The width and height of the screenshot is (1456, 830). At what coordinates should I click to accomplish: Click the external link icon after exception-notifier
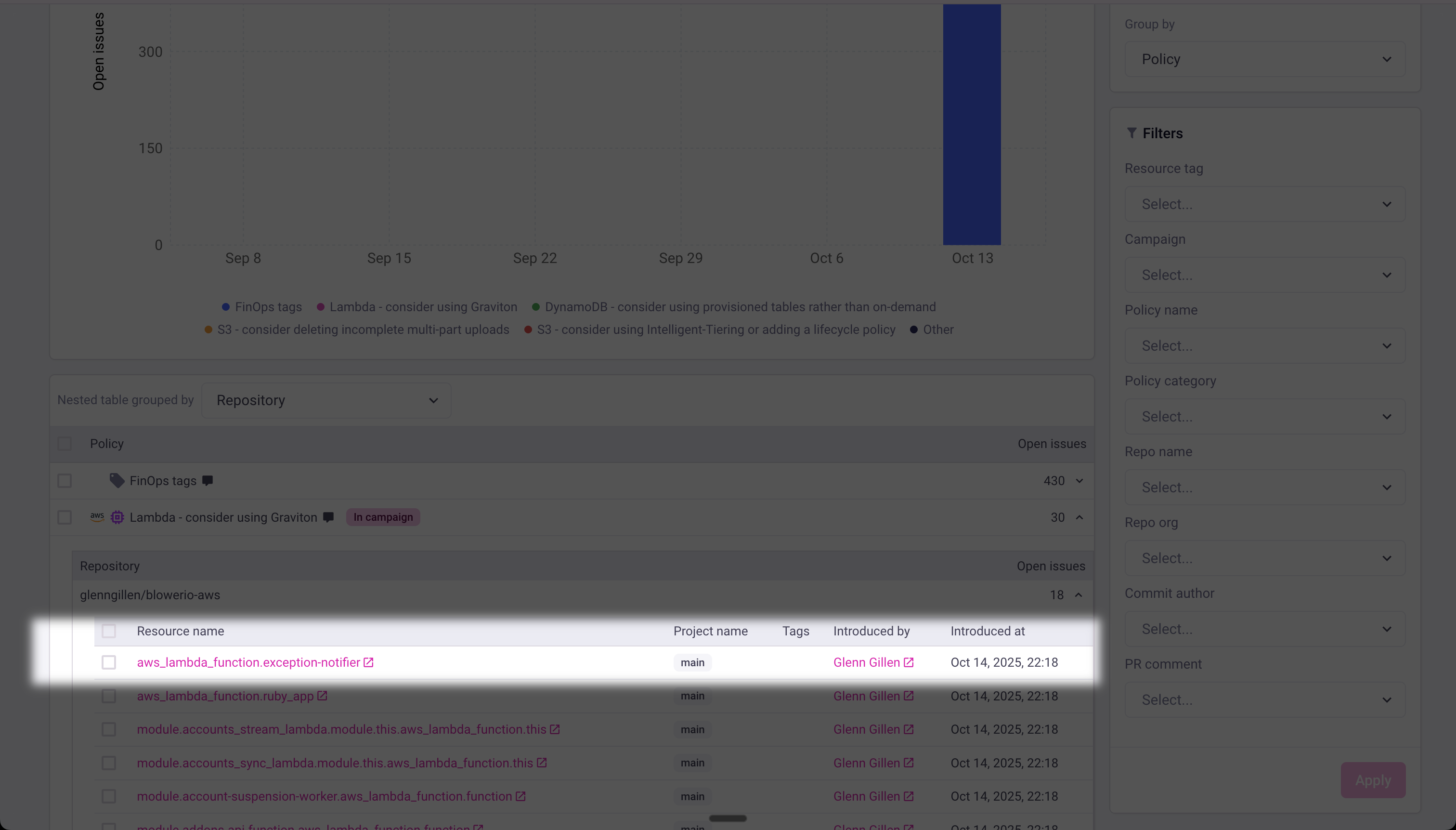click(x=368, y=662)
